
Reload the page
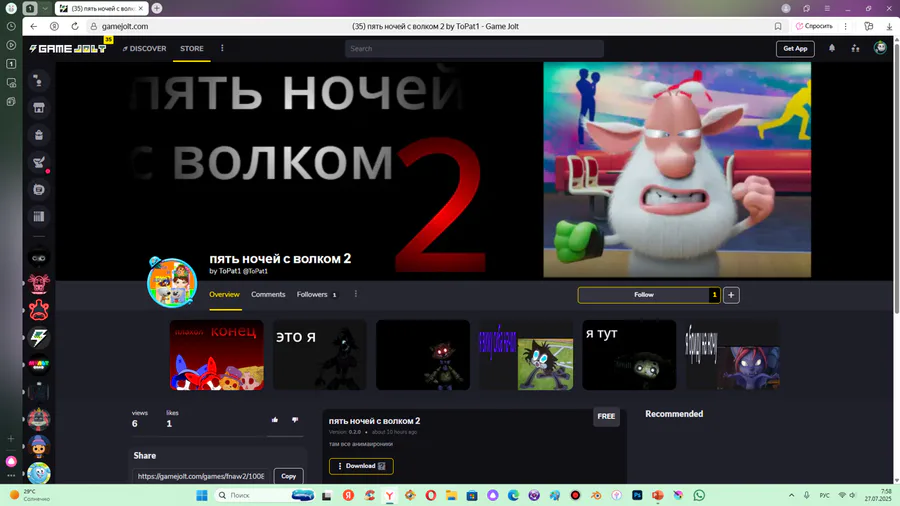click(75, 26)
